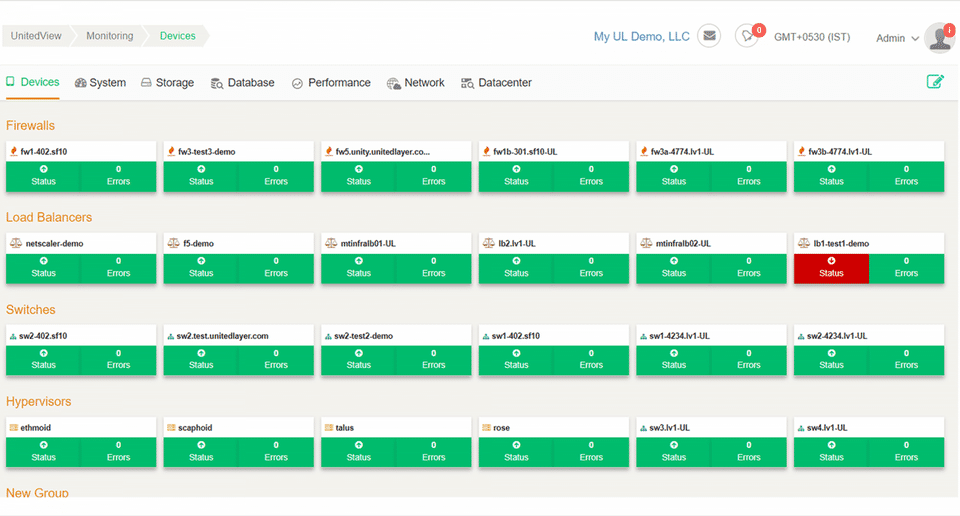Click the switch icon of sw1-402.sf10
960x516 pixels.
point(486,336)
